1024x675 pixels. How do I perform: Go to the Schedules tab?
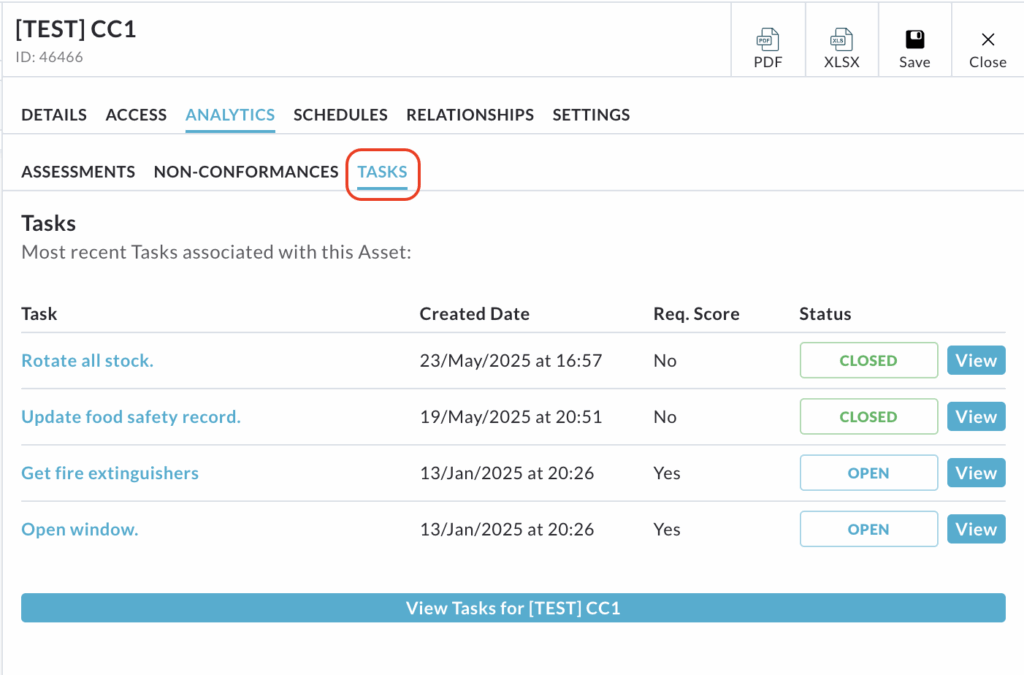(340, 115)
